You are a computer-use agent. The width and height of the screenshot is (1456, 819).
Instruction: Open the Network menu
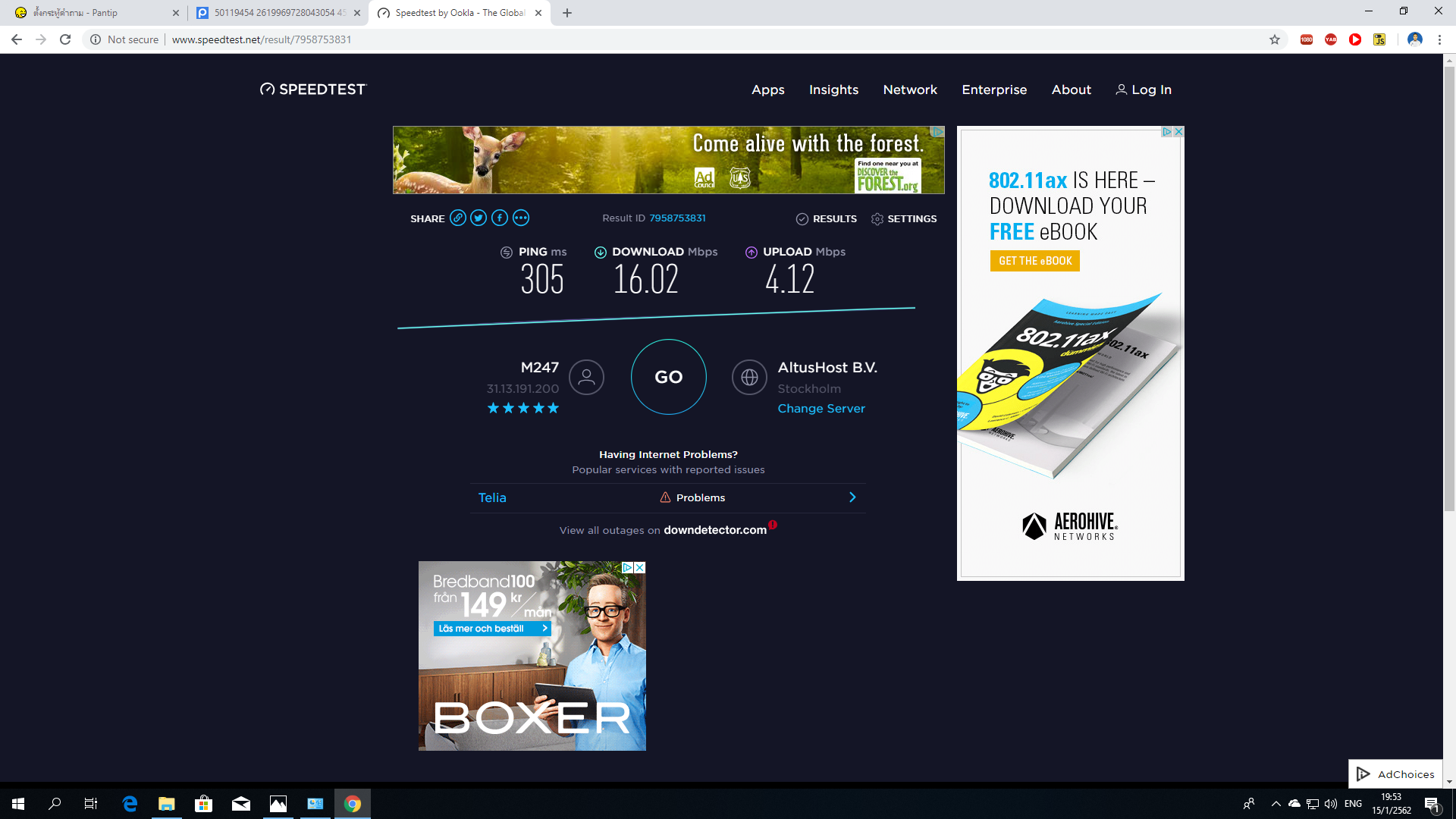coord(910,89)
